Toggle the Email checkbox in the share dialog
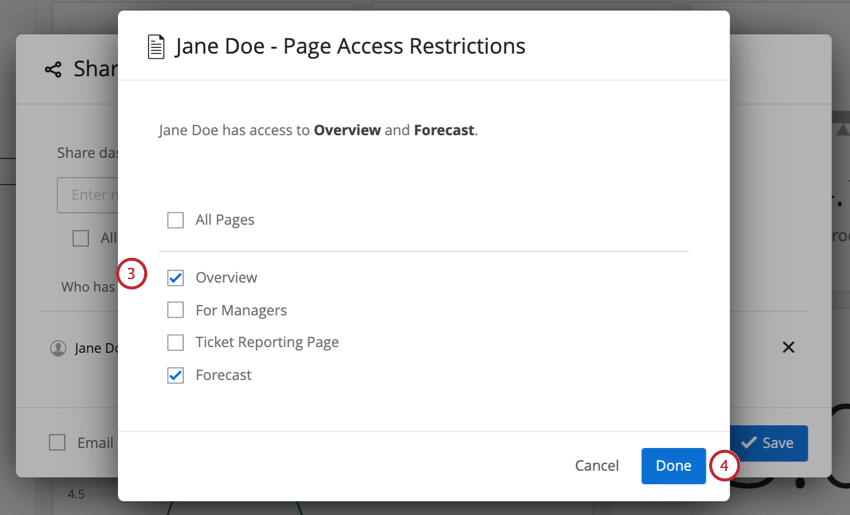 [x=58, y=443]
